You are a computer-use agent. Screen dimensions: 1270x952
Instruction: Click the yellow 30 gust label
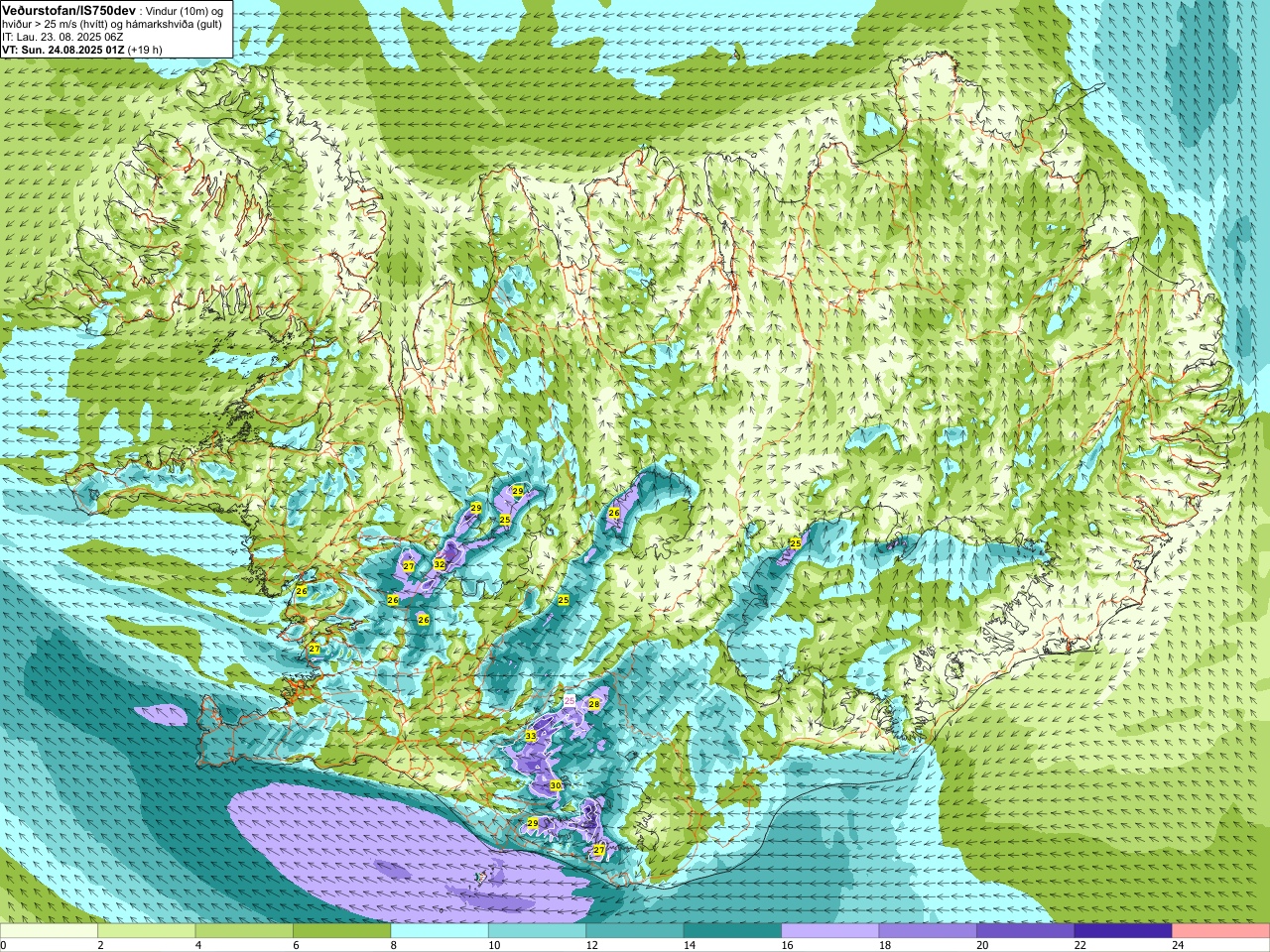[556, 784]
